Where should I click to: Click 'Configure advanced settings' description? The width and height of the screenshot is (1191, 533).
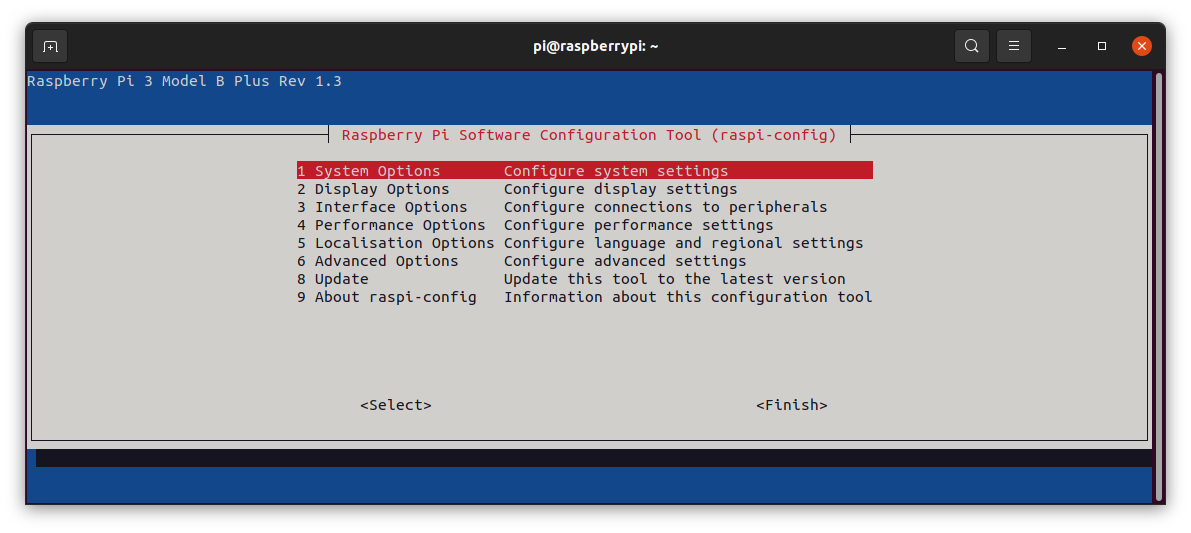click(625, 261)
